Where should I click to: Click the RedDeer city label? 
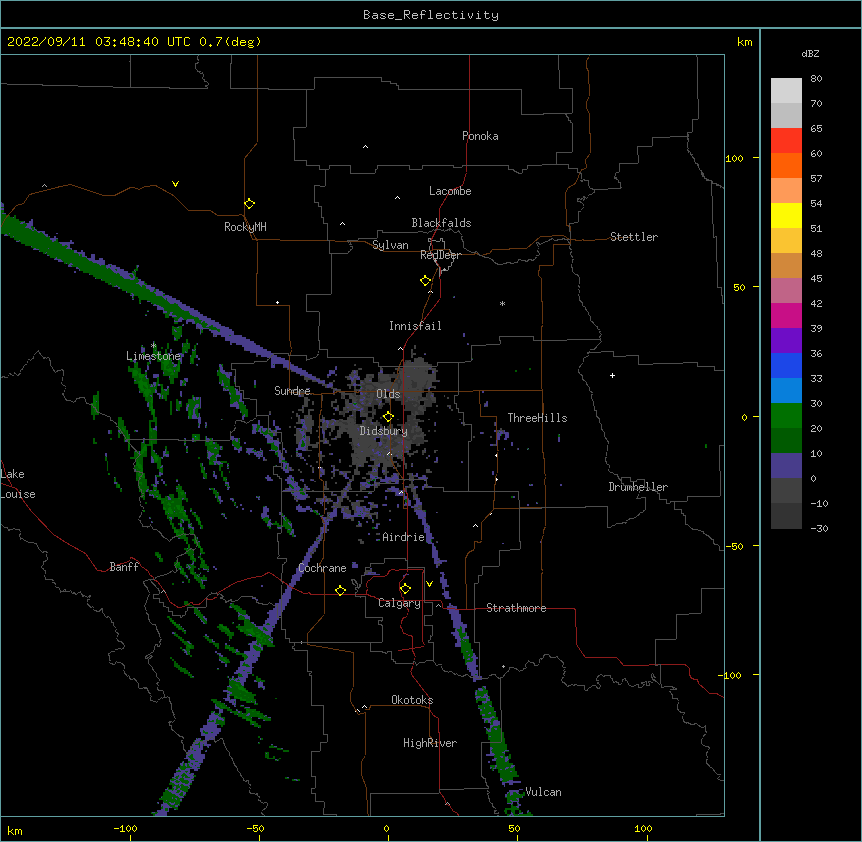[x=440, y=255]
